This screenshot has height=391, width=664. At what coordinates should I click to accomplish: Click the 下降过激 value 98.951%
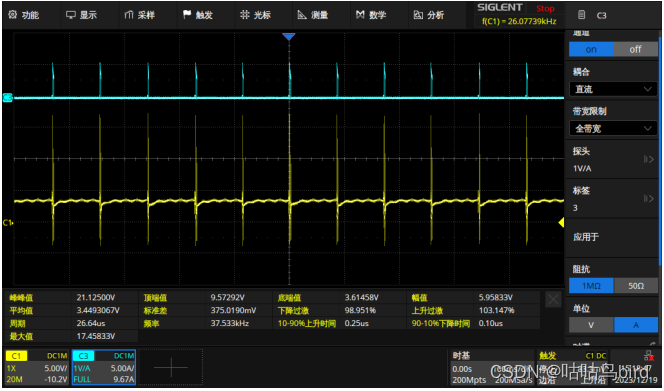[x=360, y=311]
